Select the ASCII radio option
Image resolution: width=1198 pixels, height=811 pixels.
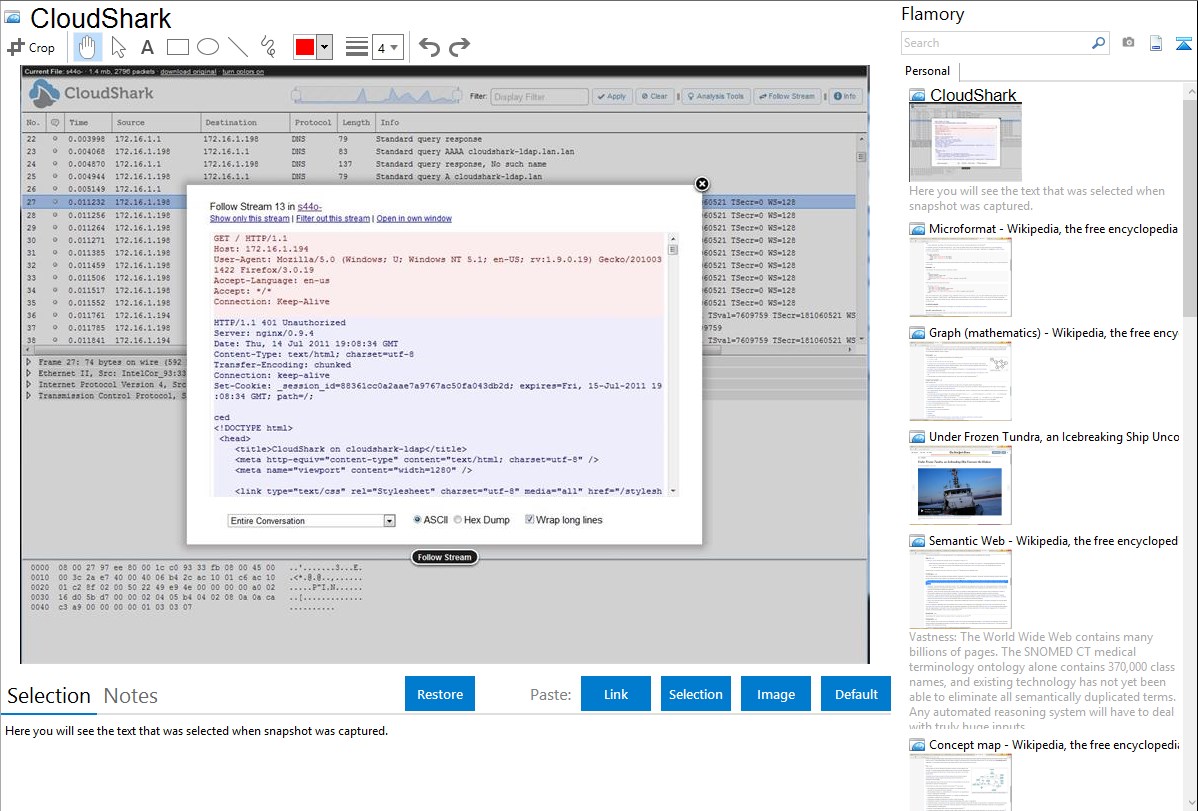point(417,520)
